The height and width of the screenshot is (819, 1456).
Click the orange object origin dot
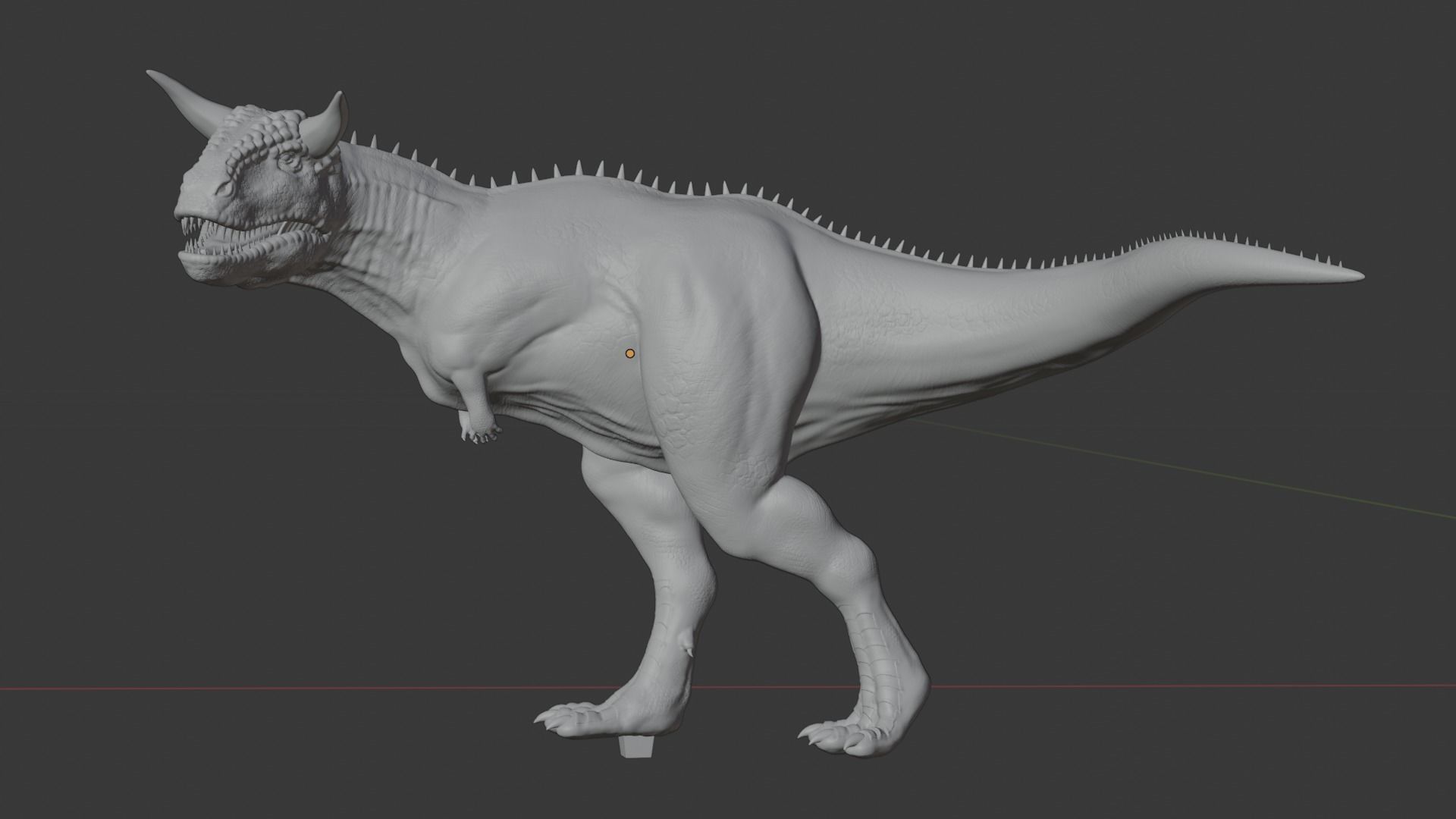pyautogui.click(x=629, y=353)
